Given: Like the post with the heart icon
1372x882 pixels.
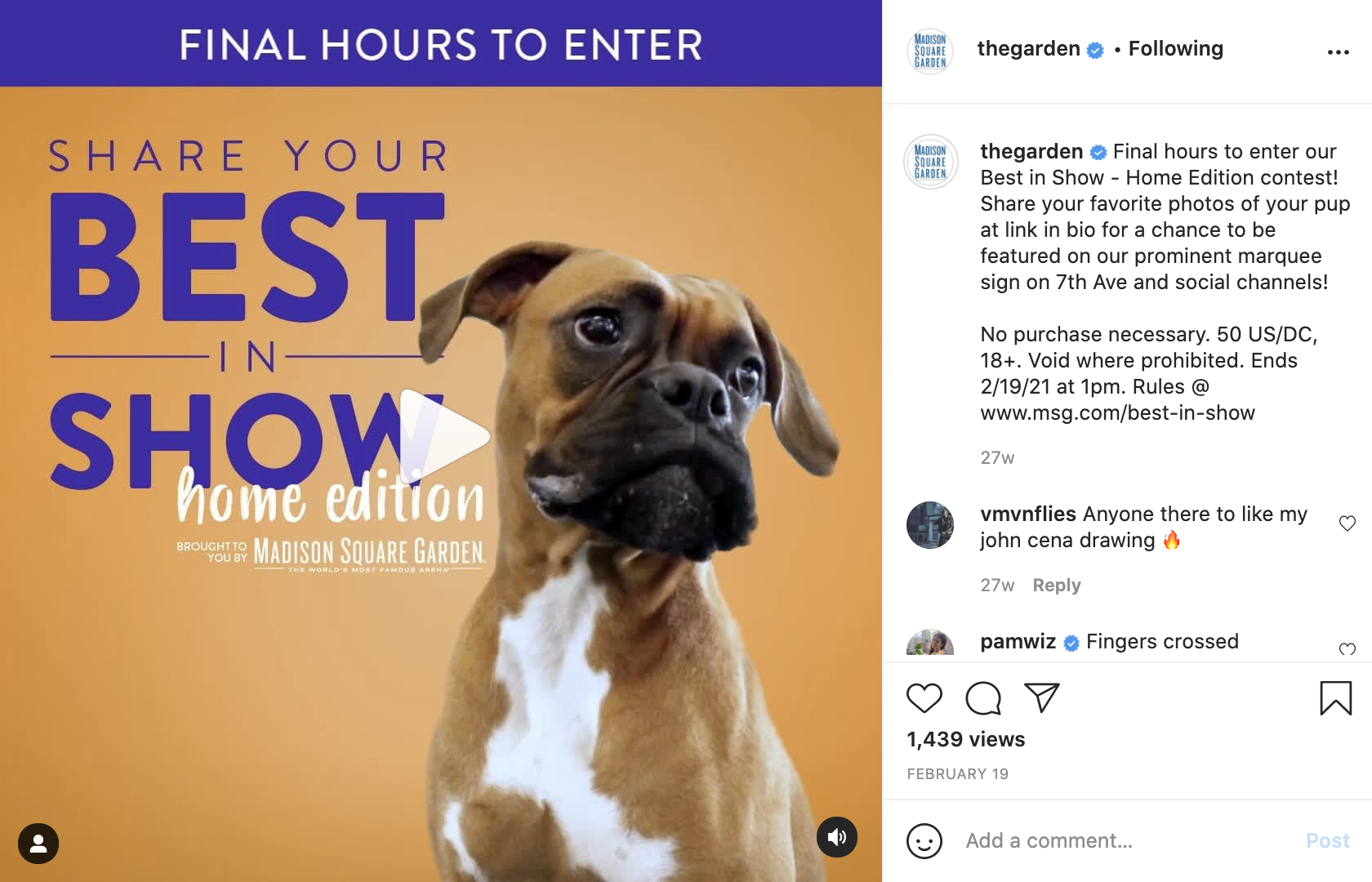Looking at the screenshot, I should pyautogui.click(x=924, y=698).
